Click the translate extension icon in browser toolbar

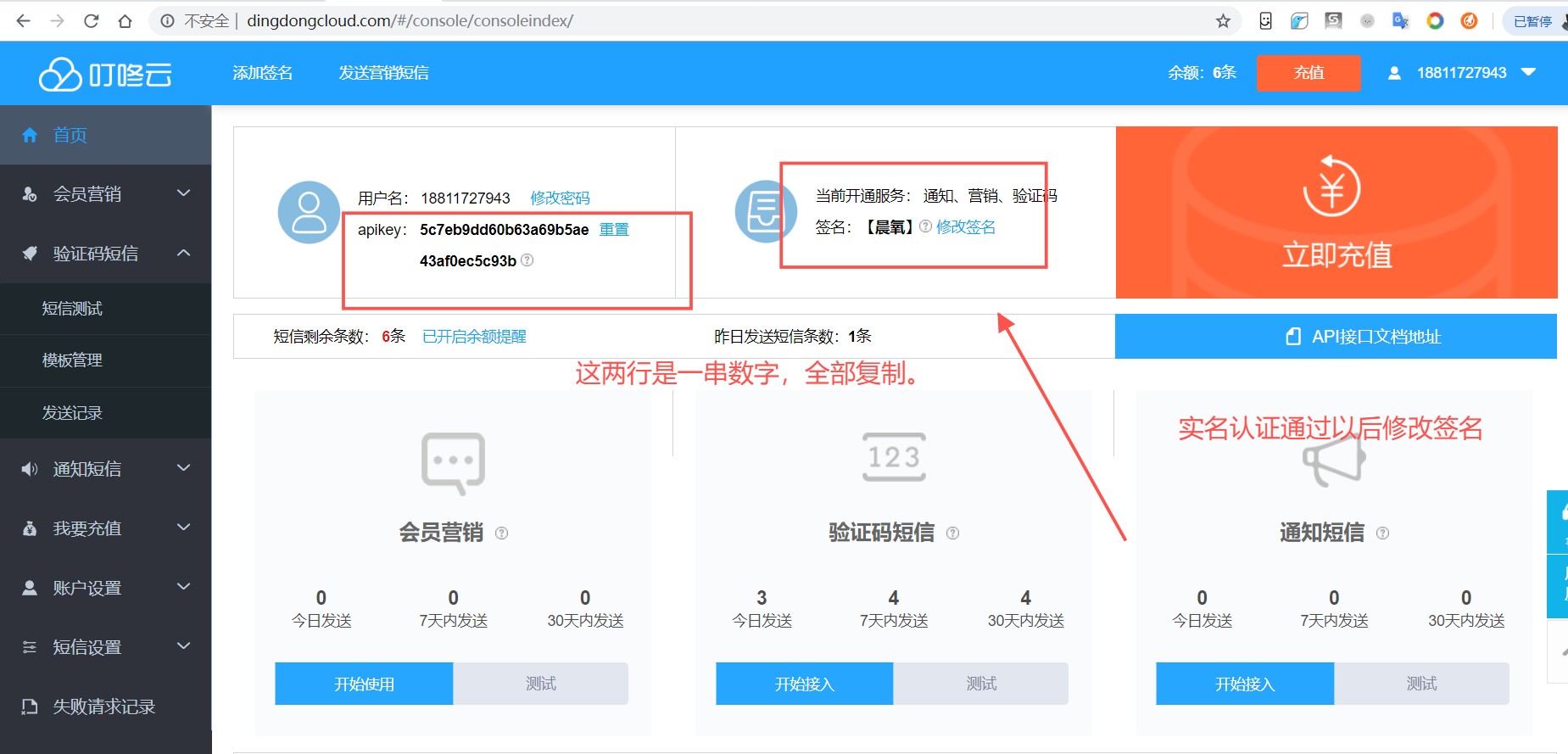(x=1400, y=21)
